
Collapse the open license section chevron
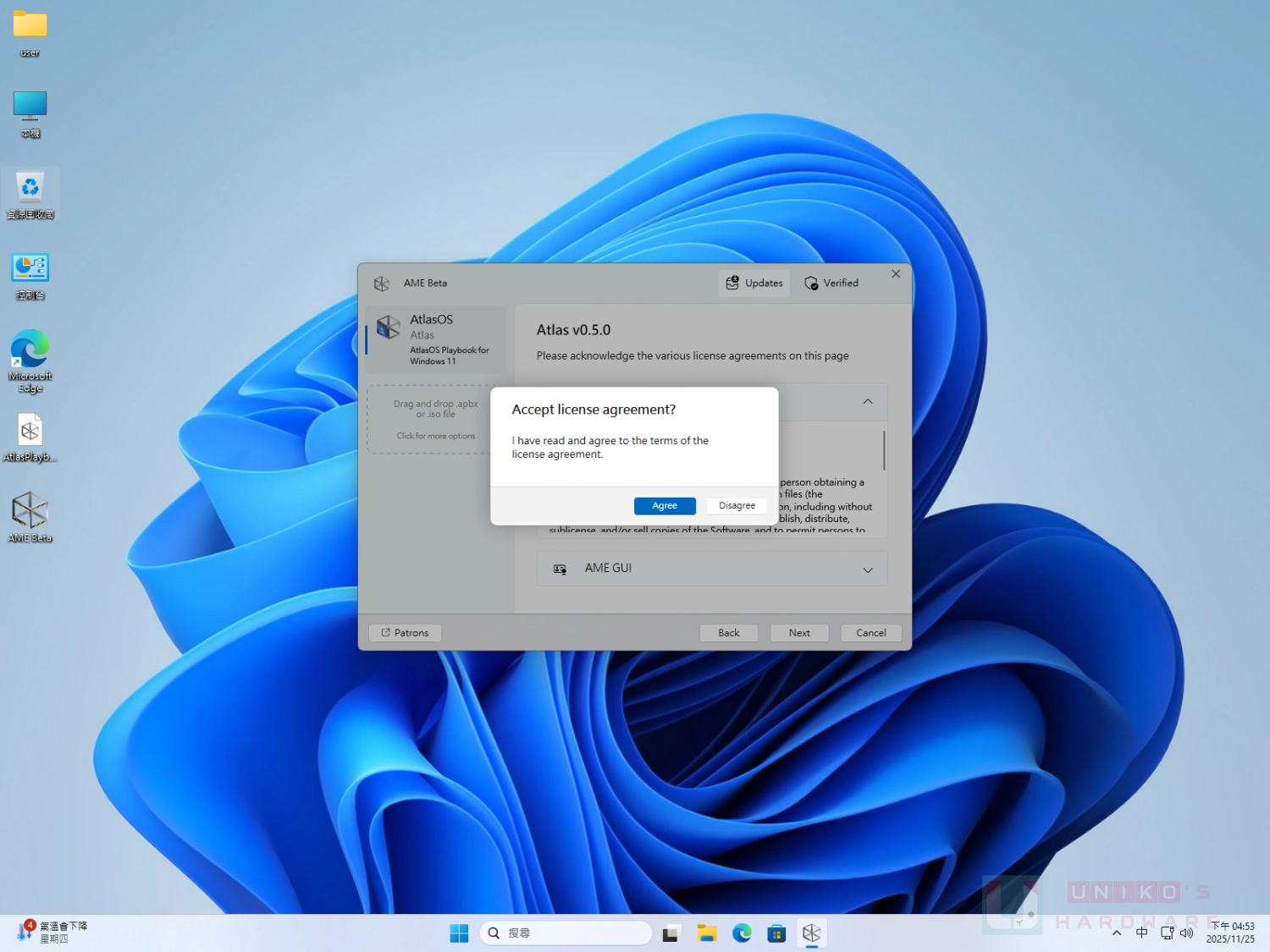[868, 402]
